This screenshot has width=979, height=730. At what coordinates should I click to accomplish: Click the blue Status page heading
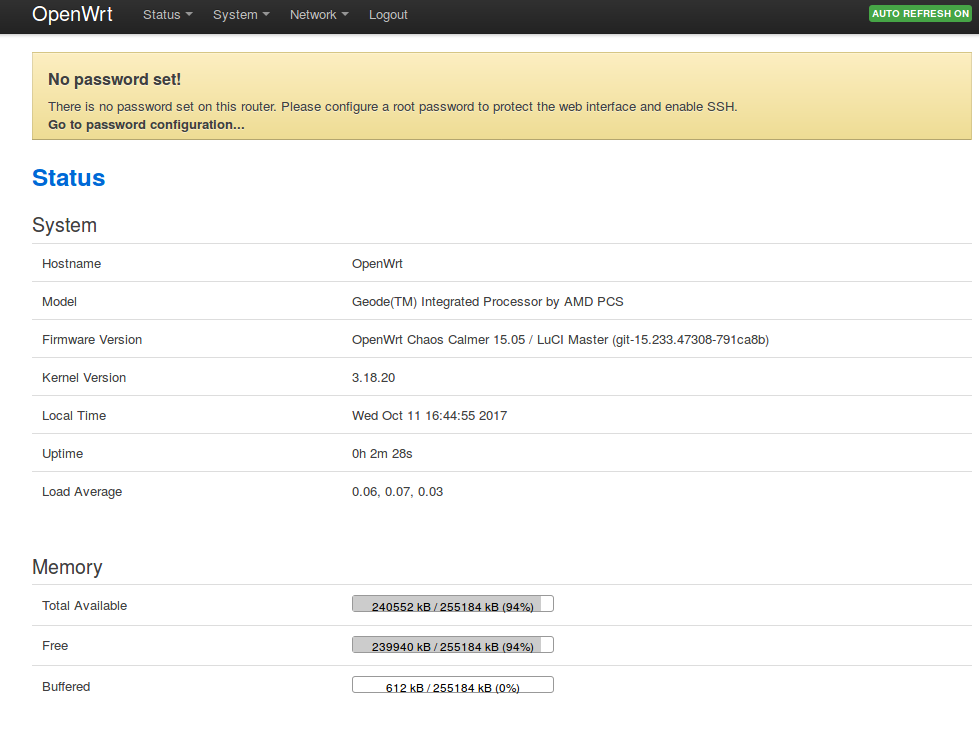click(x=69, y=178)
